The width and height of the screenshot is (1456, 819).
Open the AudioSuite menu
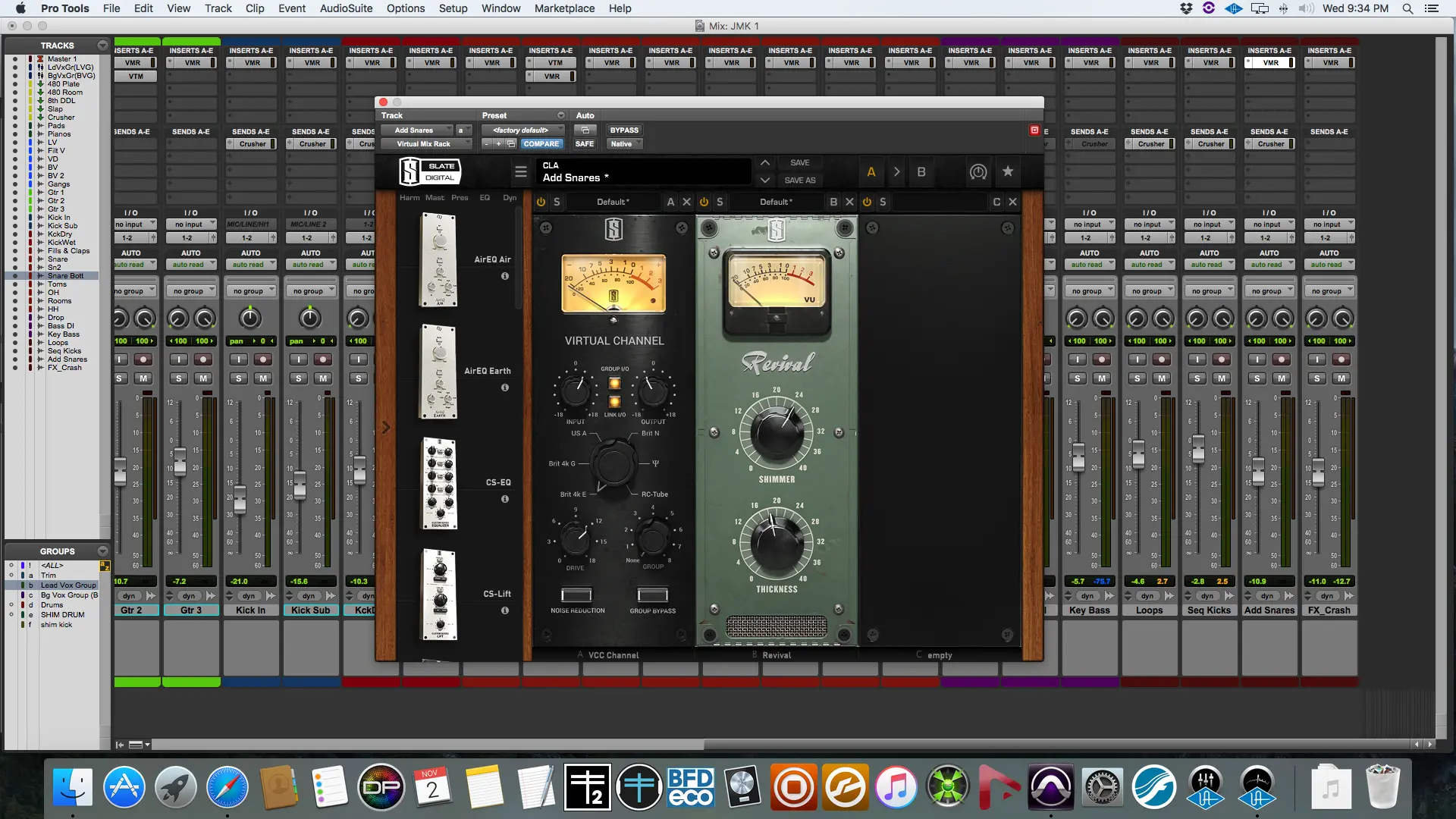pos(346,8)
